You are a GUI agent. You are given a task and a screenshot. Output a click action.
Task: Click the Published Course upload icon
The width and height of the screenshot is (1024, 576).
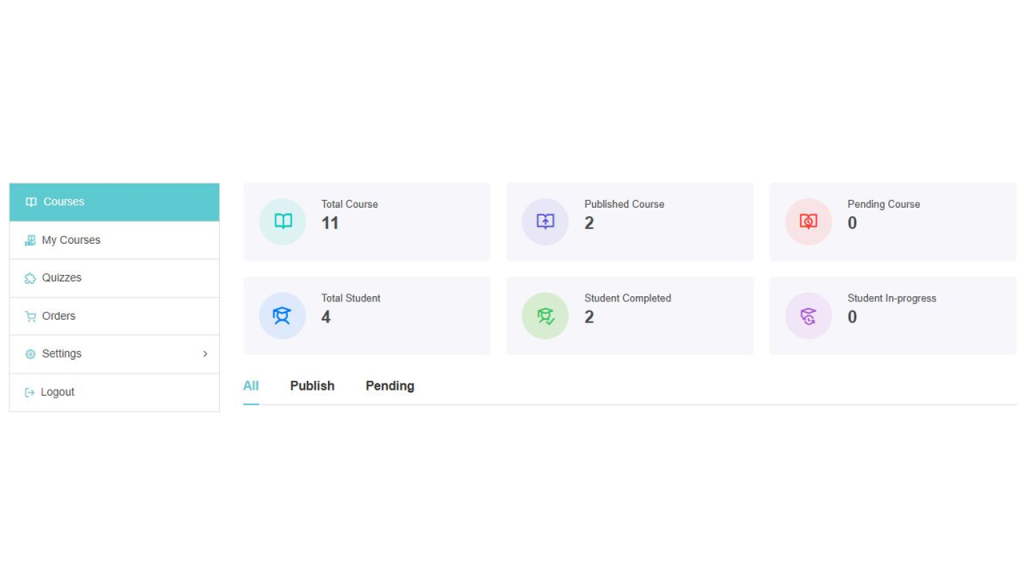(545, 222)
